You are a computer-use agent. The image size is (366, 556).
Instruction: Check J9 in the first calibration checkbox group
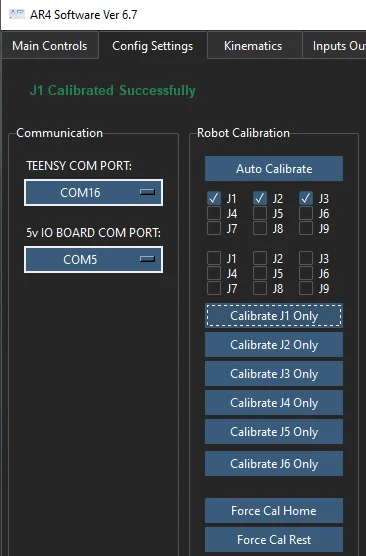[306, 228]
